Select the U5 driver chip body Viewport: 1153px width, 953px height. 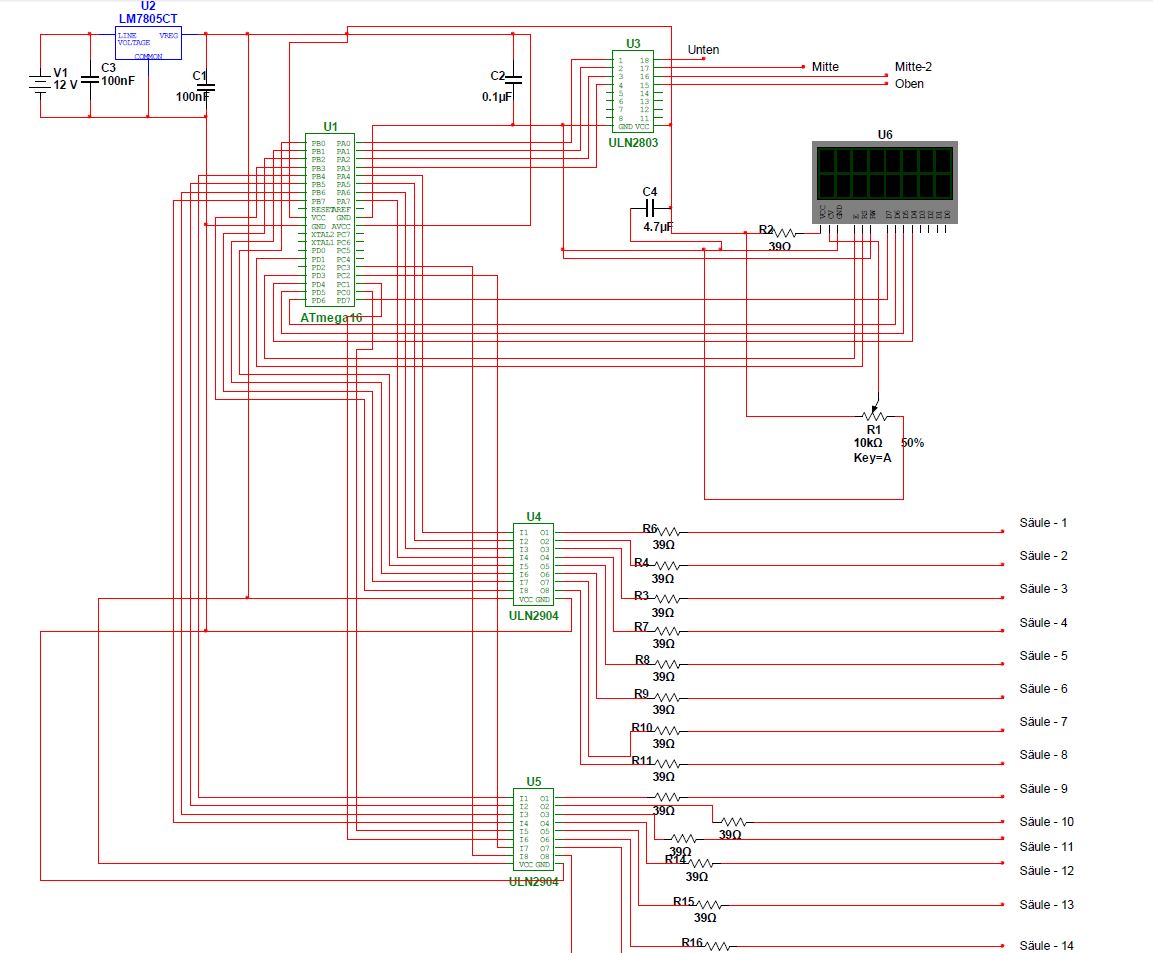[534, 829]
